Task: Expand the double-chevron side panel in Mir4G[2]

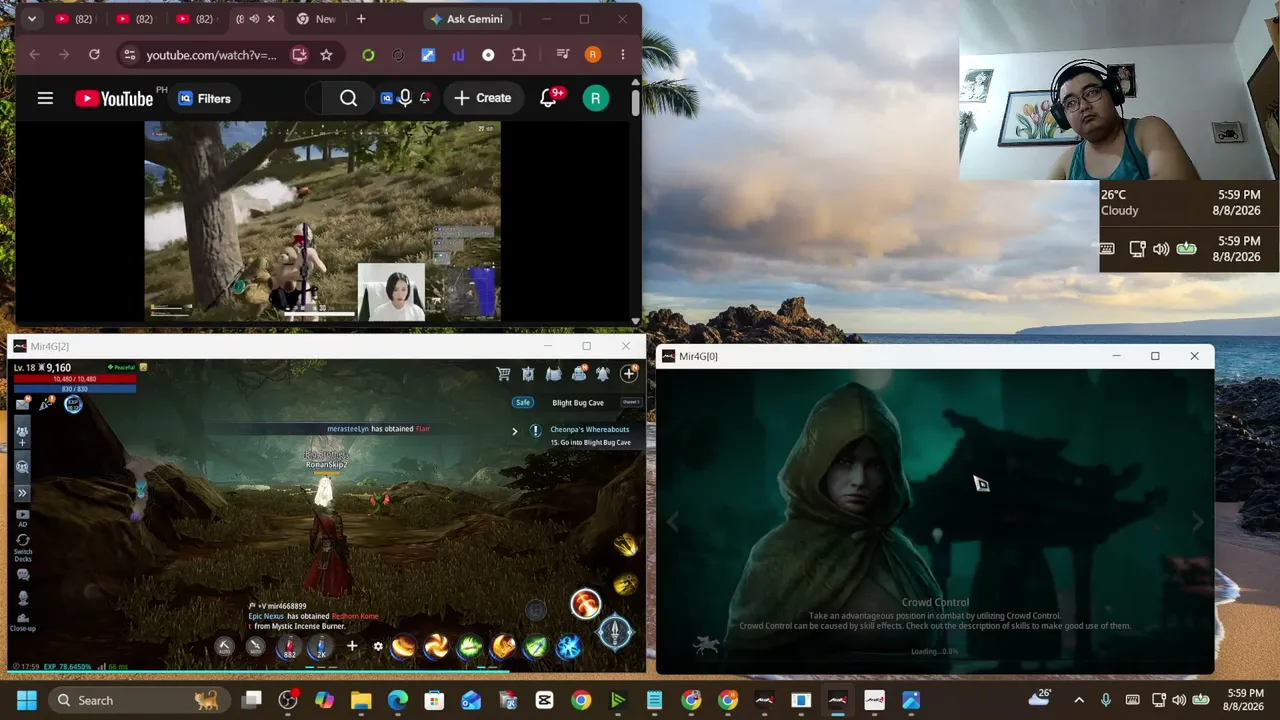Action: [x=22, y=493]
